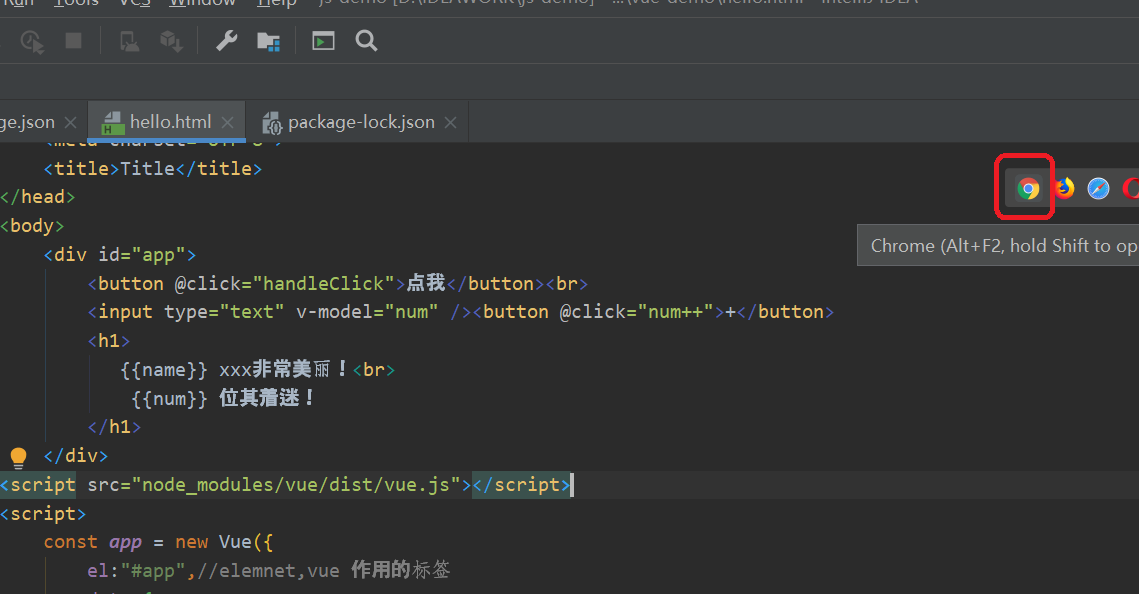Click v-model="num" attribute in input

(x=367, y=312)
